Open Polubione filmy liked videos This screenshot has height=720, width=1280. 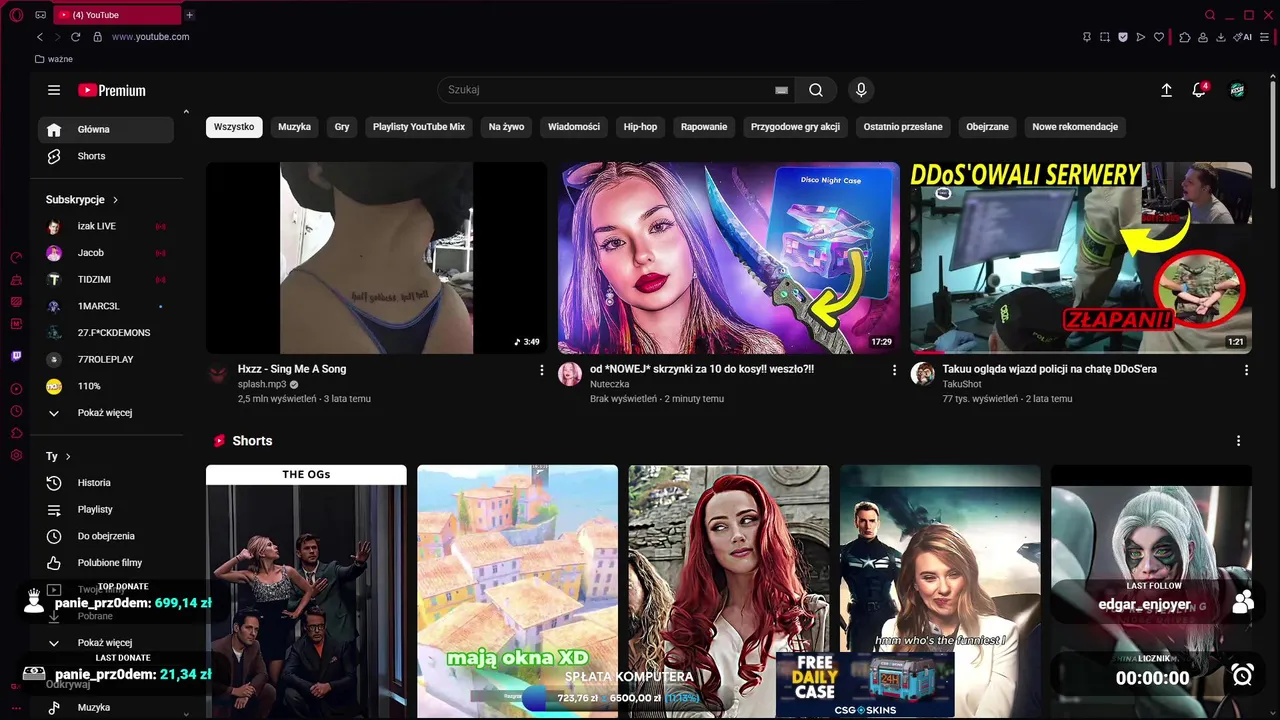pyautogui.click(x=106, y=563)
